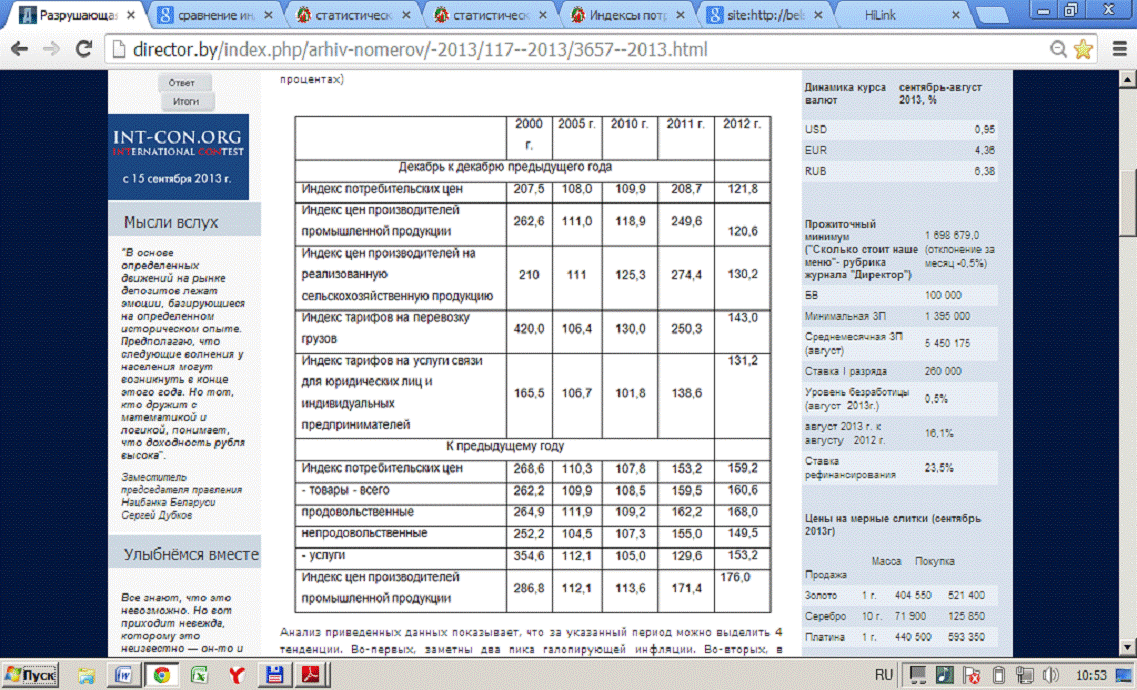Close the HiLink tab

[x=955, y=16]
